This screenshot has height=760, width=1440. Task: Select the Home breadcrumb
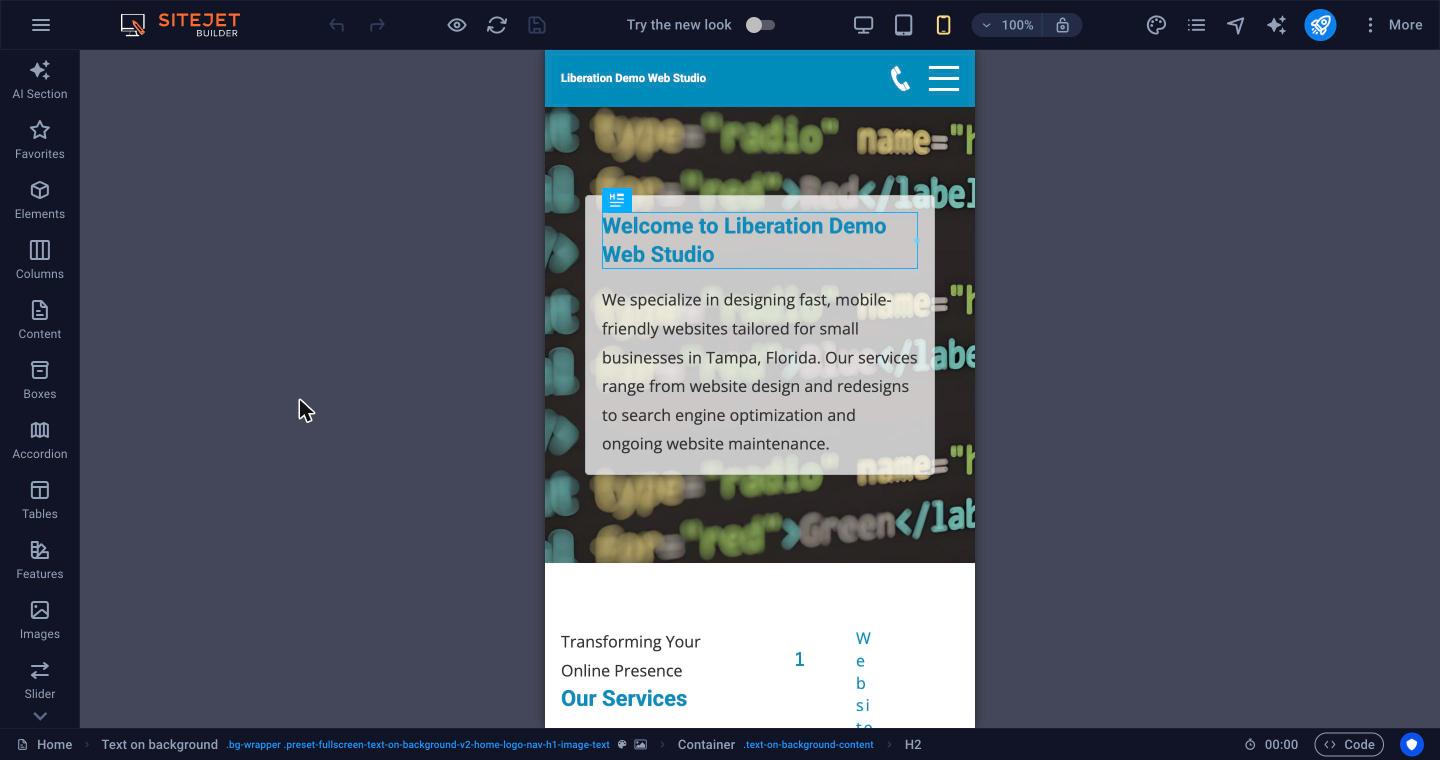click(45, 745)
